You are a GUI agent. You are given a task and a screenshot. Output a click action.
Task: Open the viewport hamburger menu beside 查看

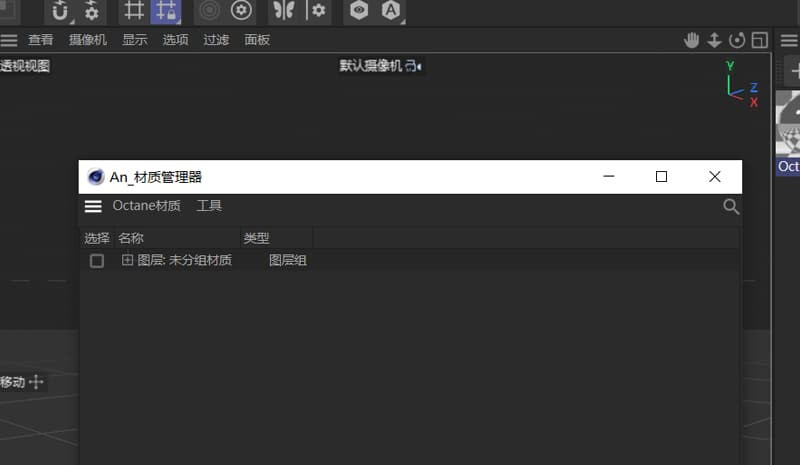click(x=9, y=40)
